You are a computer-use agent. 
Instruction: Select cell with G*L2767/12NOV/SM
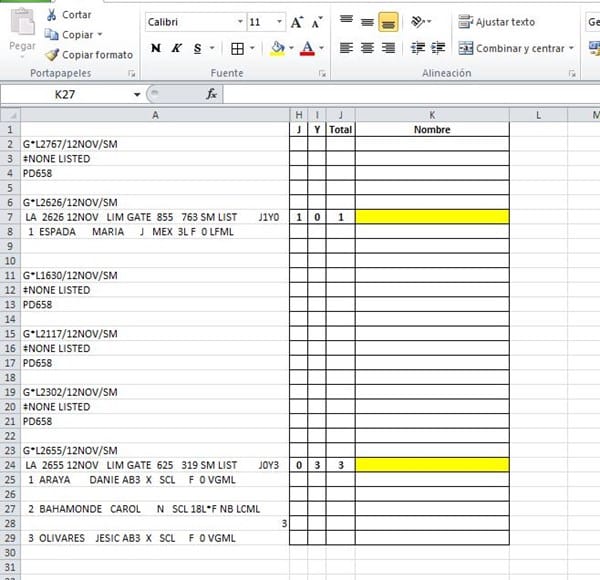click(155, 144)
